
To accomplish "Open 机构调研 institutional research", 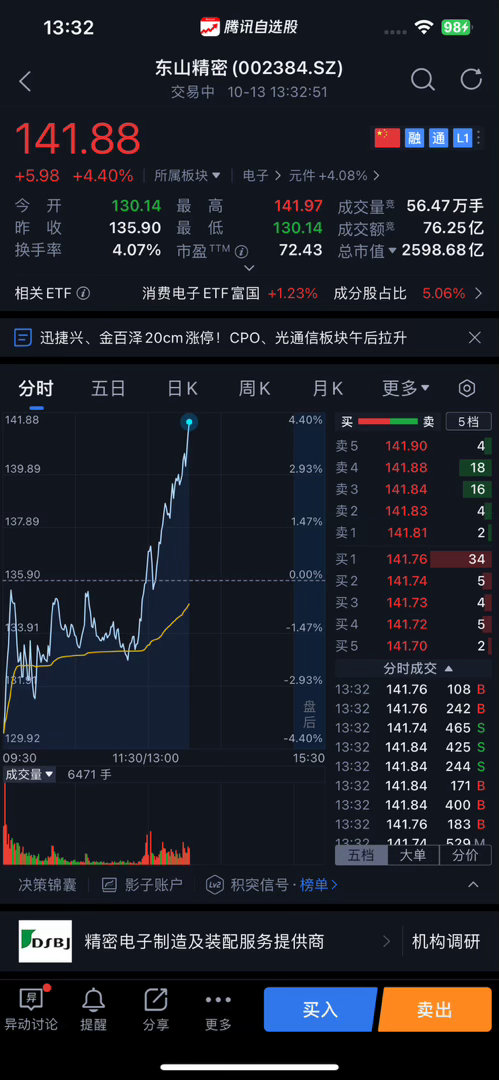I will (446, 941).
